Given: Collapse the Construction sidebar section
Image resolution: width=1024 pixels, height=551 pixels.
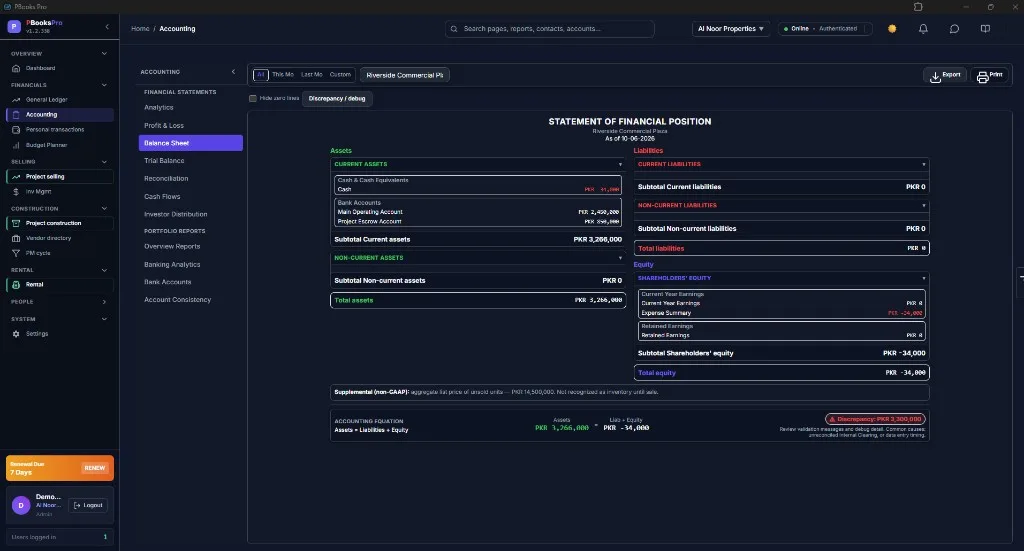Looking at the screenshot, I should point(104,209).
